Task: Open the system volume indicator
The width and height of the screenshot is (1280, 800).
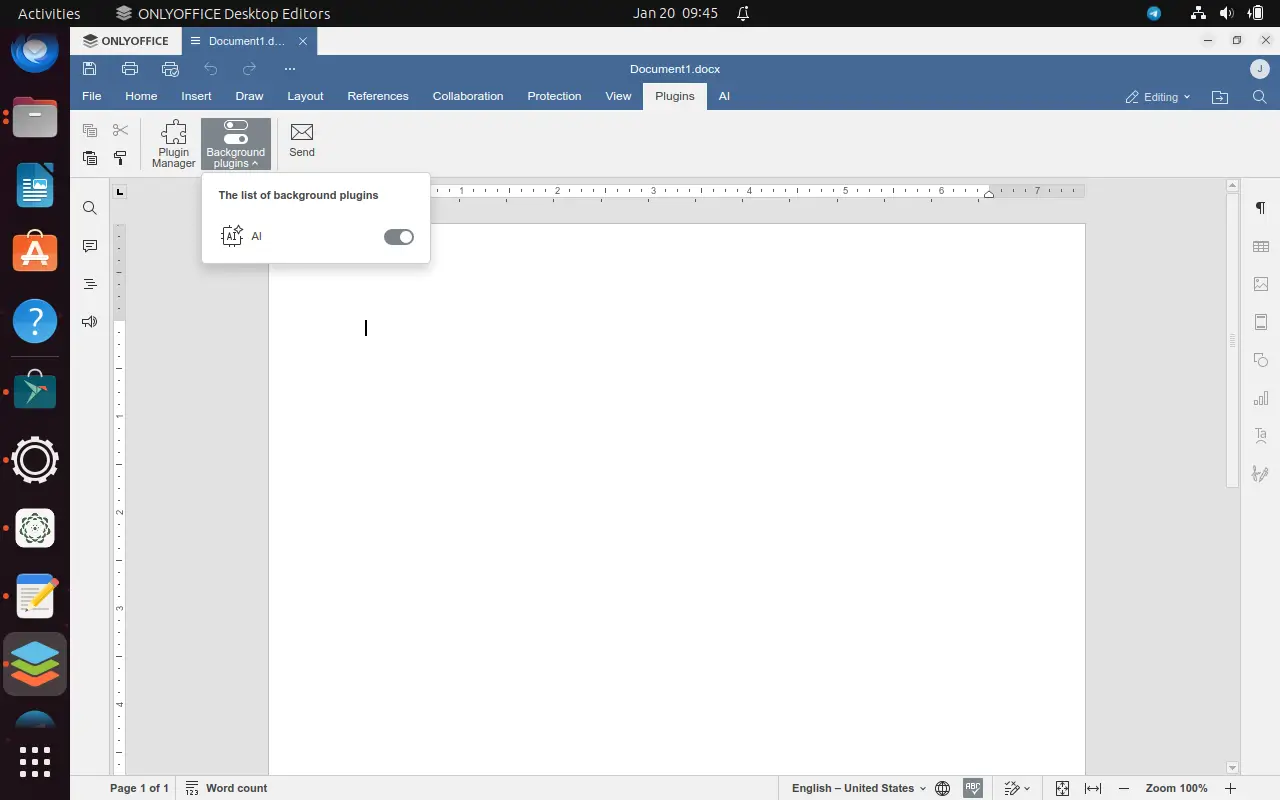Action: (x=1227, y=13)
